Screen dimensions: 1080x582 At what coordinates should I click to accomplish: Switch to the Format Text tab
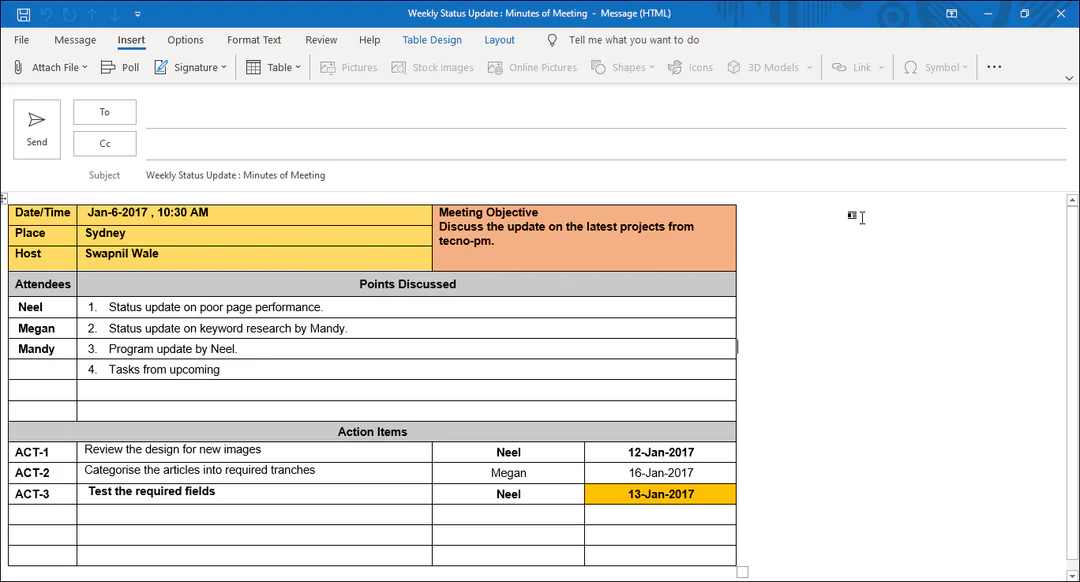tap(254, 40)
